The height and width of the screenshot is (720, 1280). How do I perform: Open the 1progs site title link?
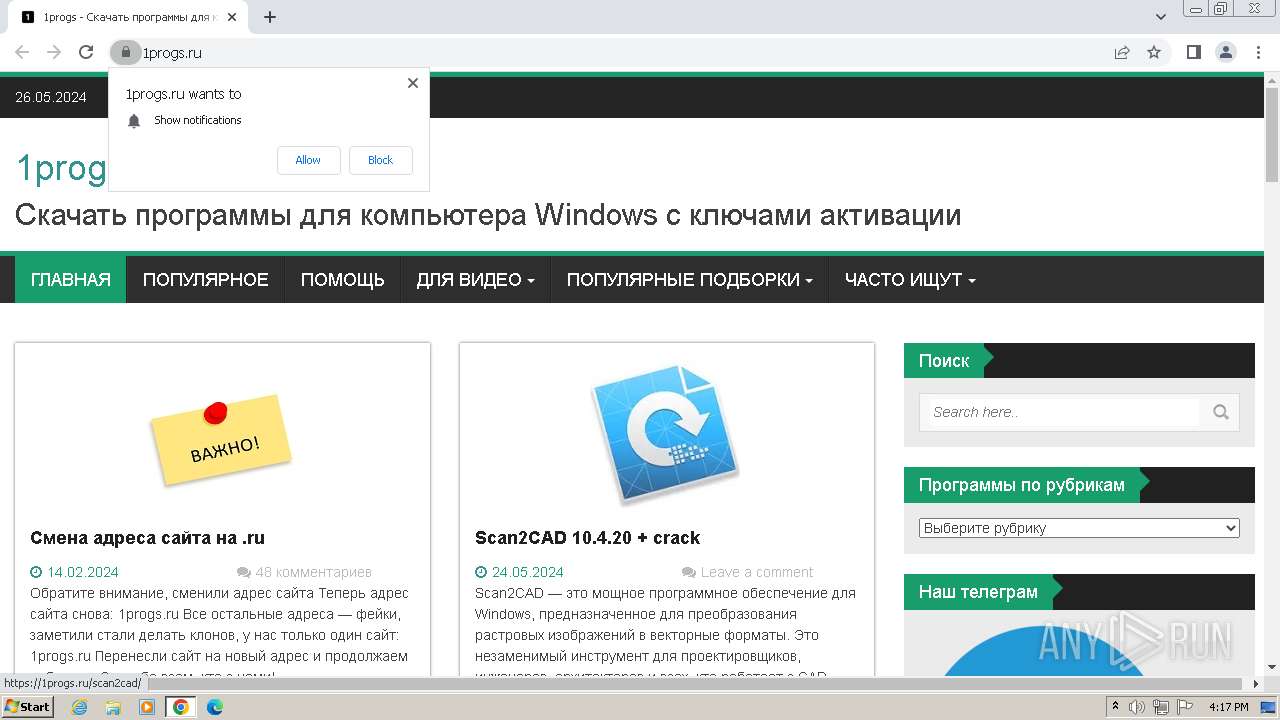61,168
